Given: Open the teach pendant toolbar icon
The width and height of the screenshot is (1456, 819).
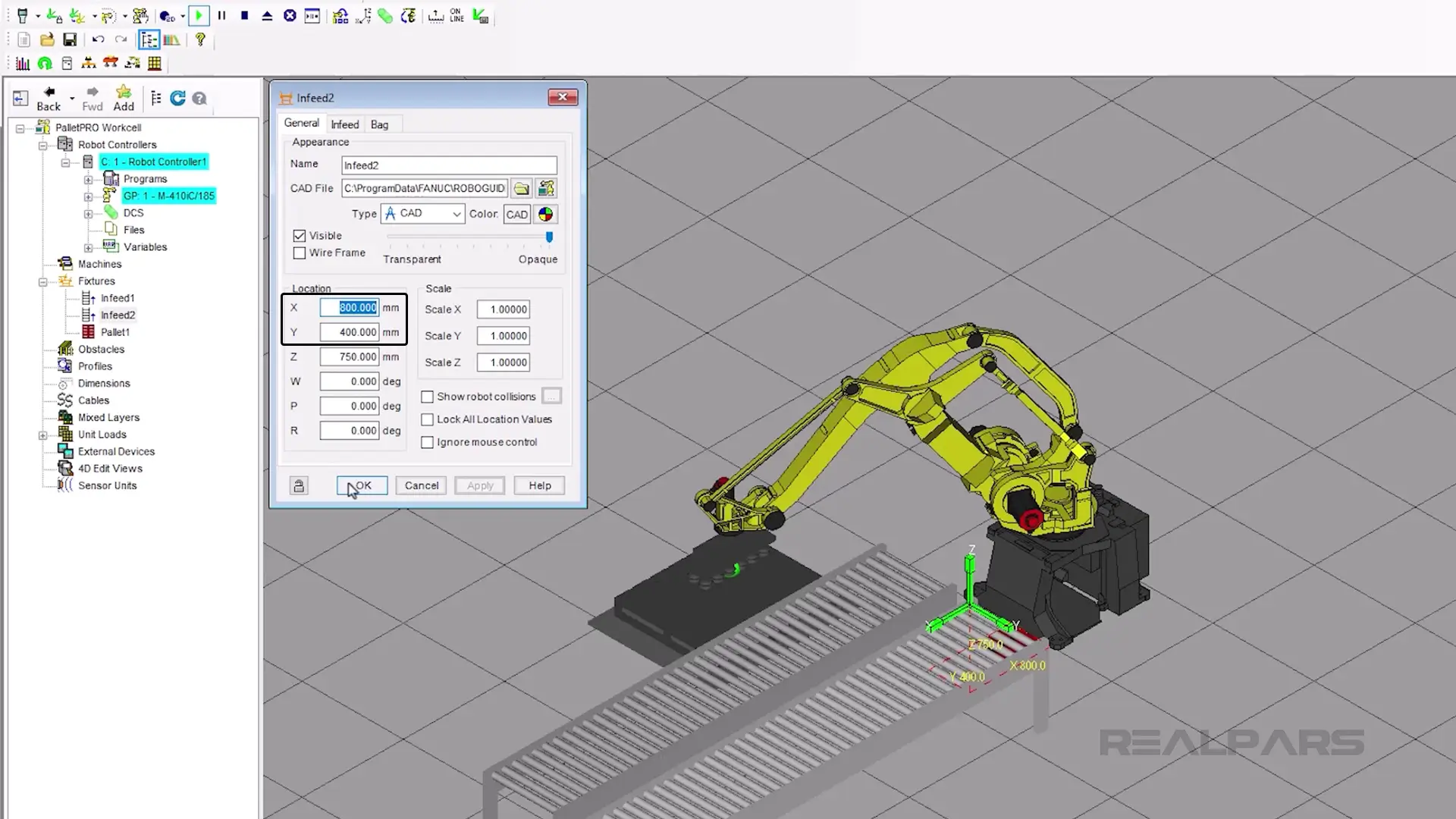Looking at the screenshot, I should (23, 16).
